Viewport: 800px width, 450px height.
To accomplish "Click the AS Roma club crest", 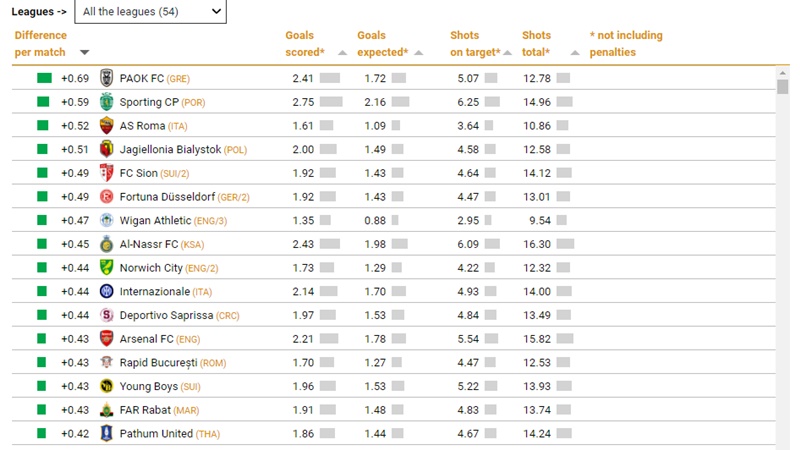I will [107, 125].
